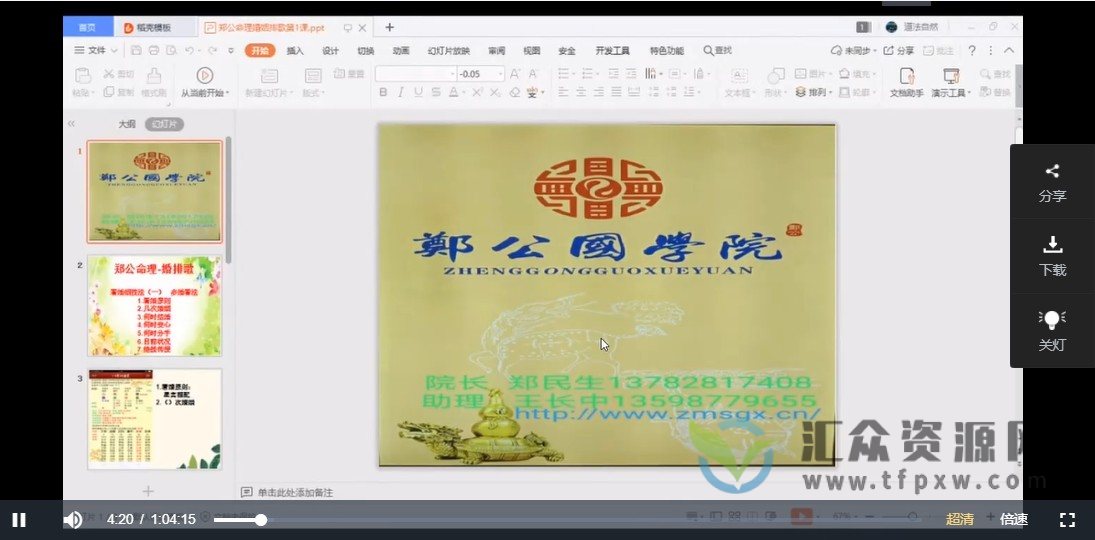Open the 幻灯片放映 ribbon tab

click(x=448, y=50)
